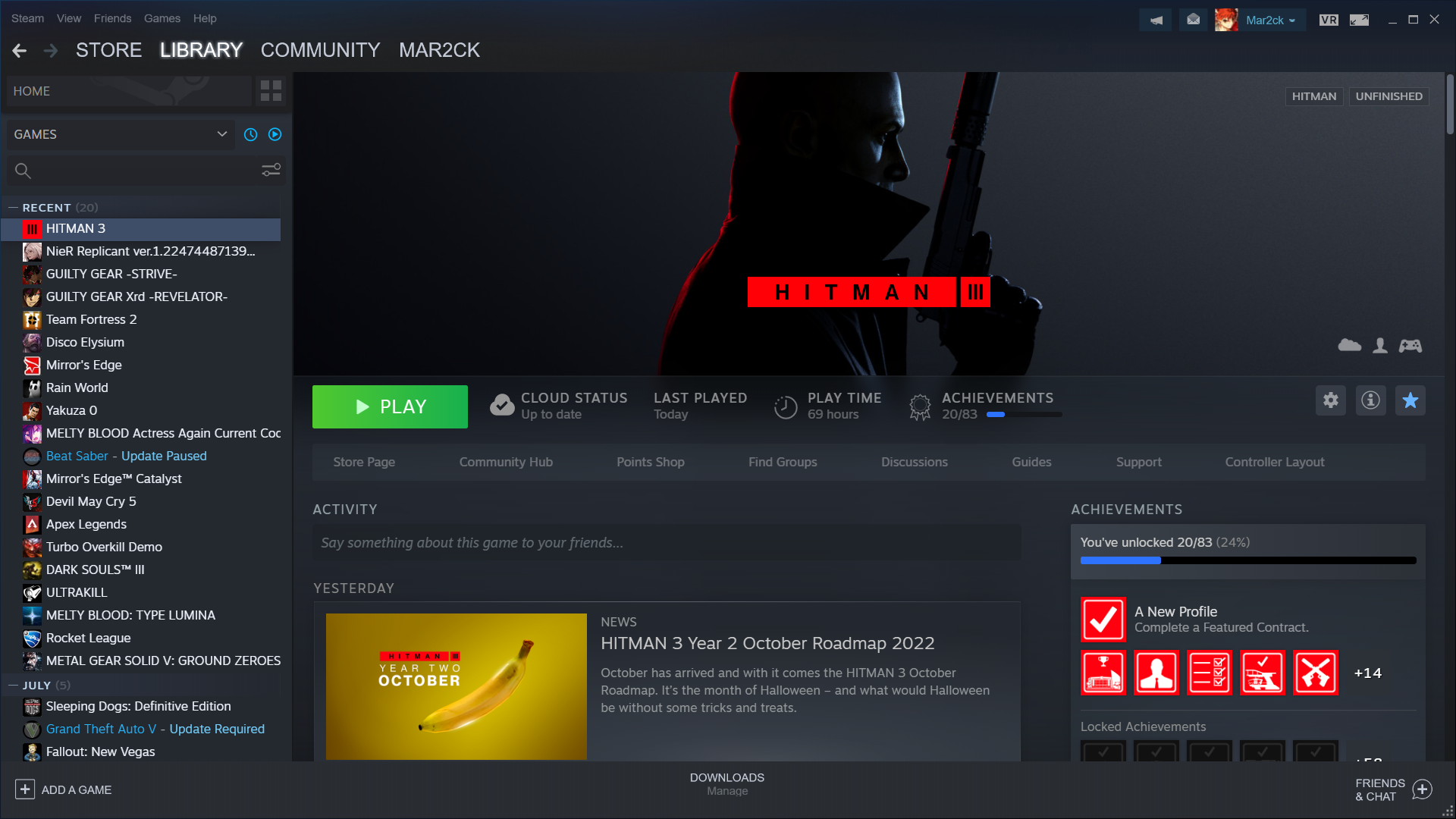The image size is (1456, 819).
Task: Click the back navigation arrow
Action: click(20, 50)
